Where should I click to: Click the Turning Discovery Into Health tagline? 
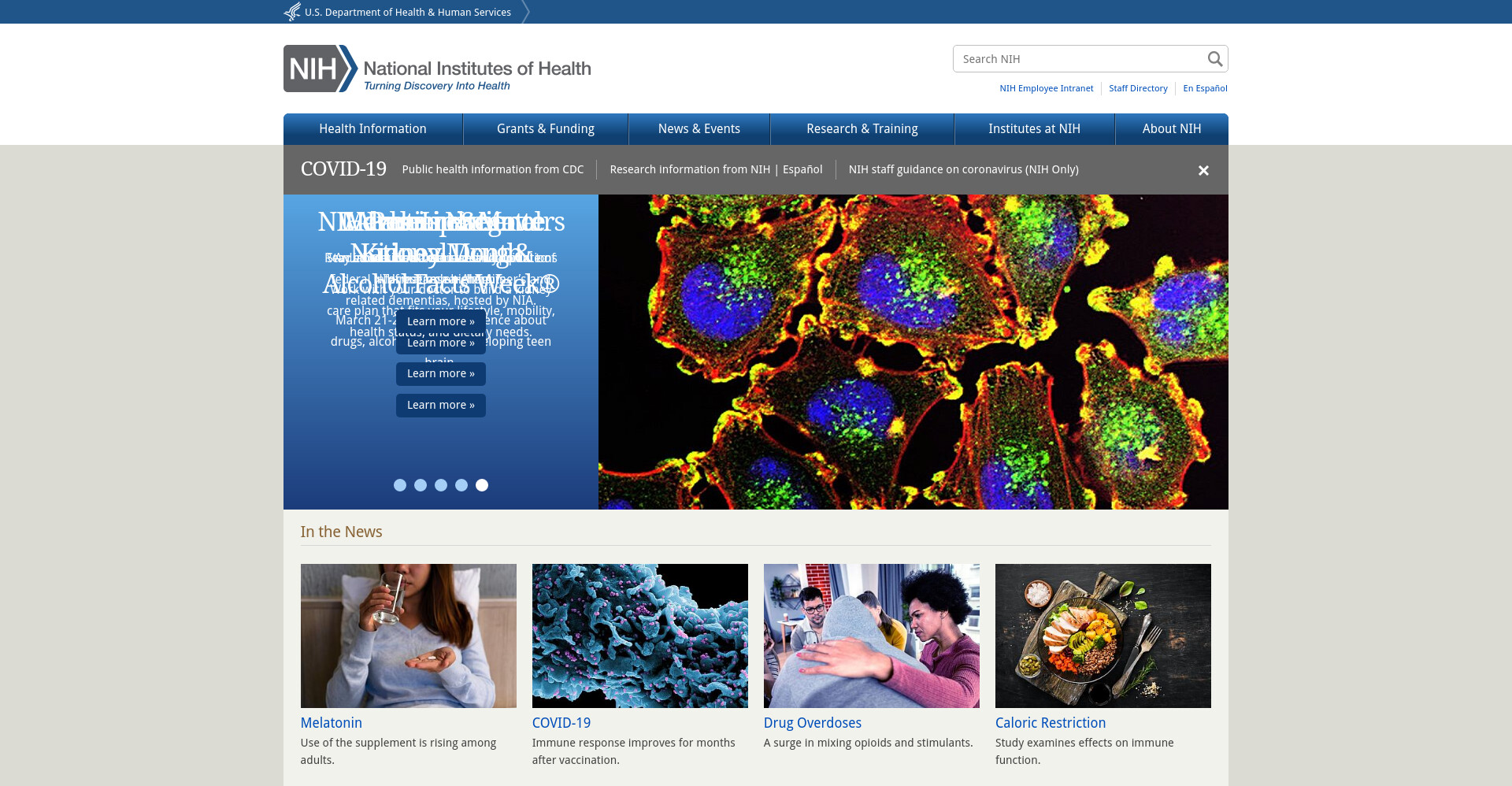coord(437,86)
